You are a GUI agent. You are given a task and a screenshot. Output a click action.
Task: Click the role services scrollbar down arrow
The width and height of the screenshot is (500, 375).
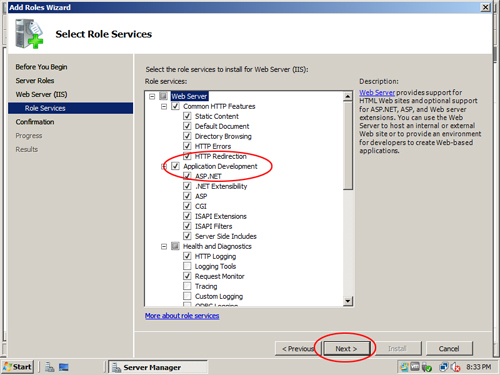(x=348, y=301)
